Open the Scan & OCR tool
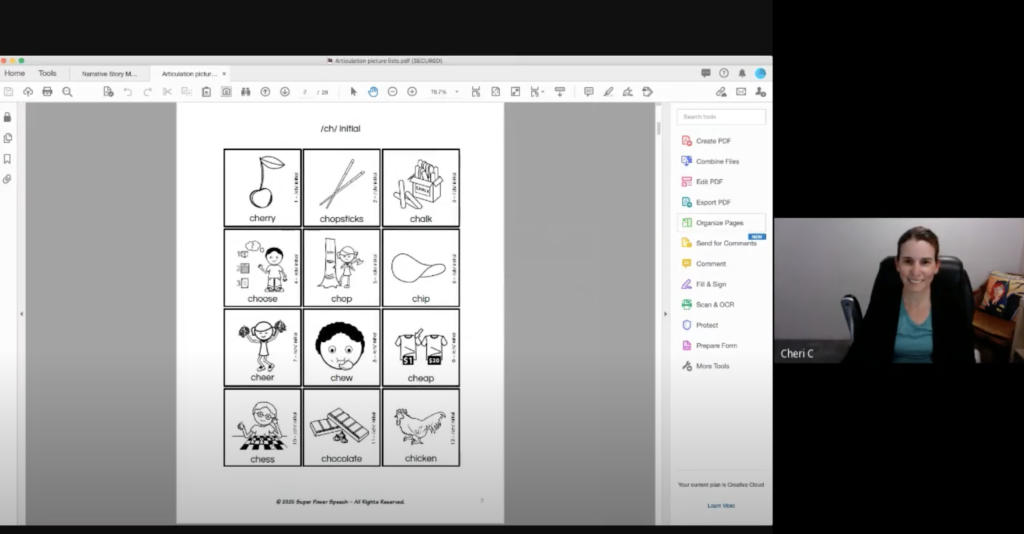The width and height of the screenshot is (1024, 534). (708, 304)
